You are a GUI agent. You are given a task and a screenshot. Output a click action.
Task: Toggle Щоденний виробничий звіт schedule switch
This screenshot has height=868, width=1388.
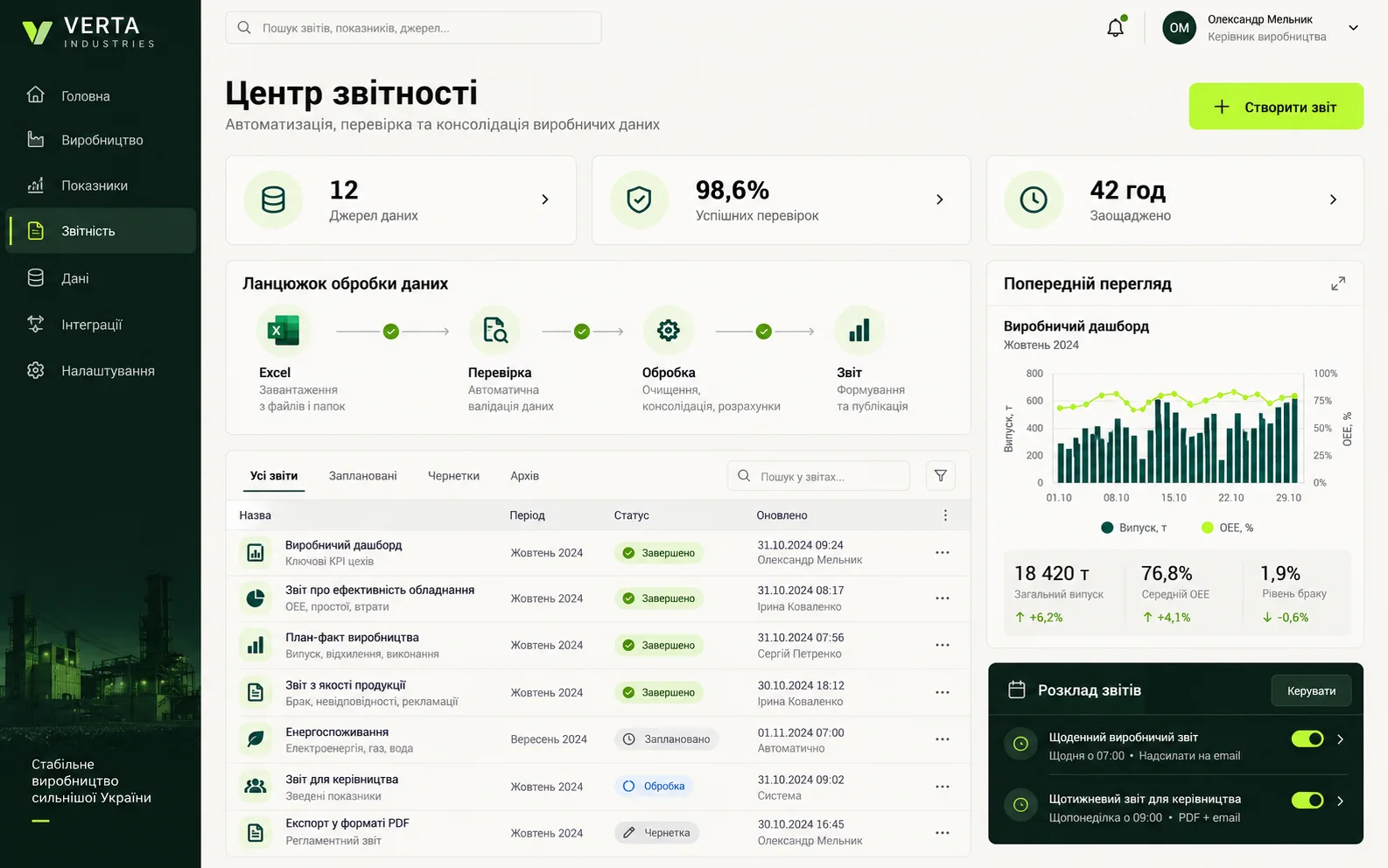click(1307, 739)
